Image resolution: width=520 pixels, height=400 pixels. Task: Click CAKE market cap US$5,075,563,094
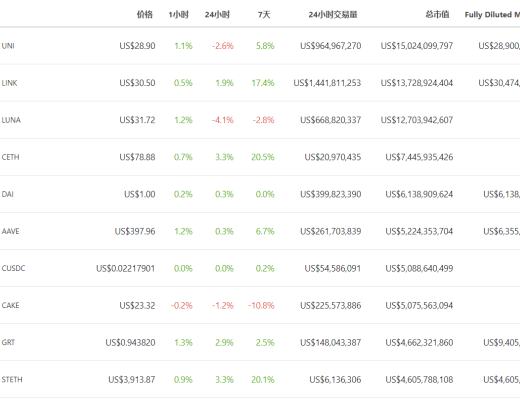[x=419, y=305]
